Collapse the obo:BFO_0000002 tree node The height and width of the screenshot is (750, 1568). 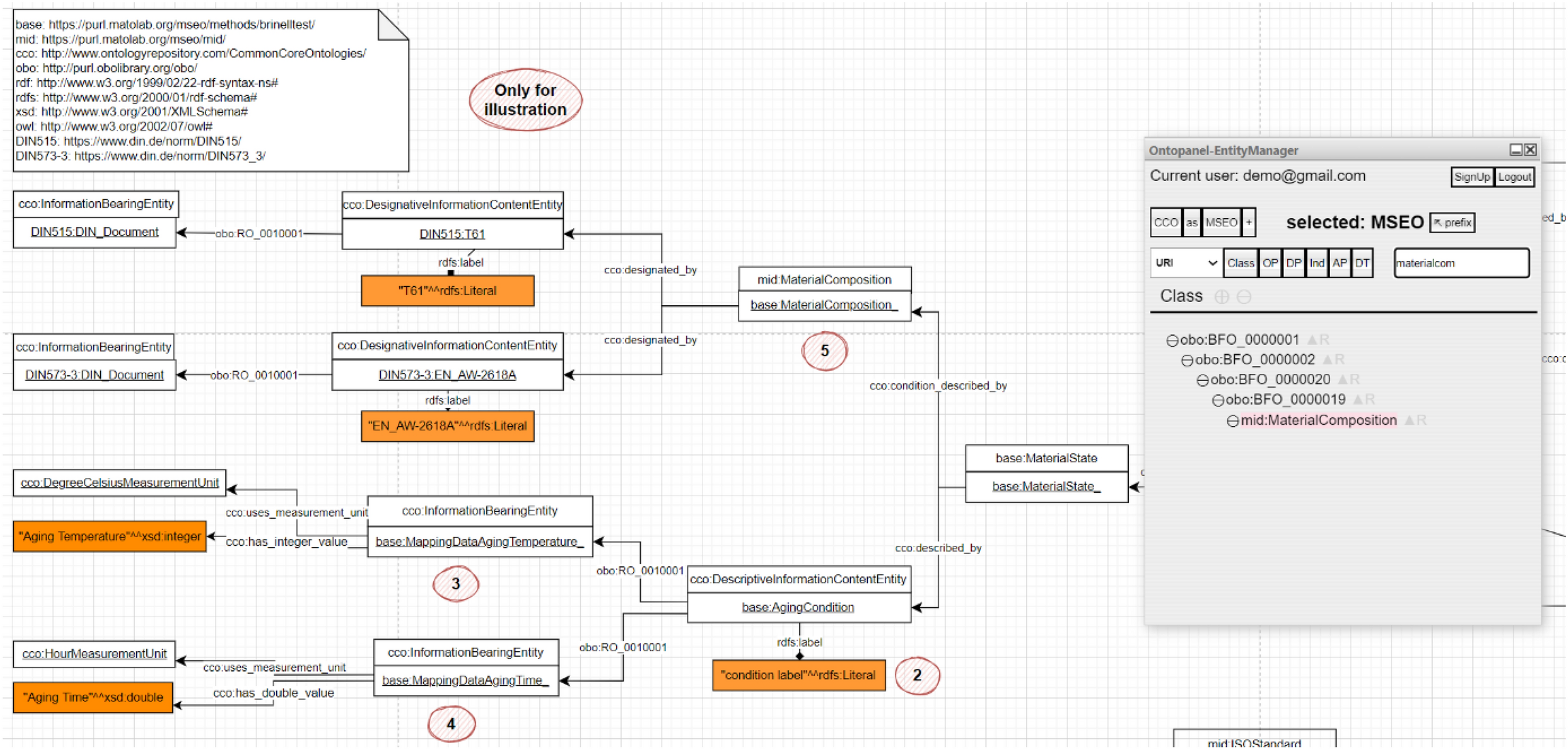pyautogui.click(x=1187, y=360)
